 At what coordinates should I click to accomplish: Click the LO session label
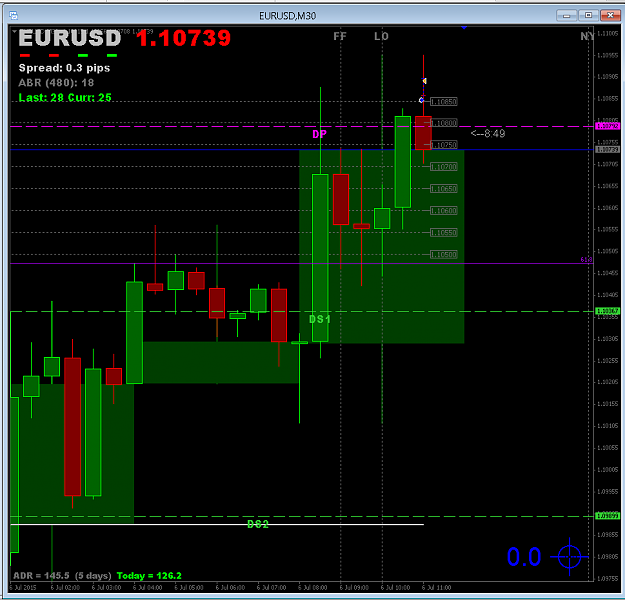click(x=381, y=36)
